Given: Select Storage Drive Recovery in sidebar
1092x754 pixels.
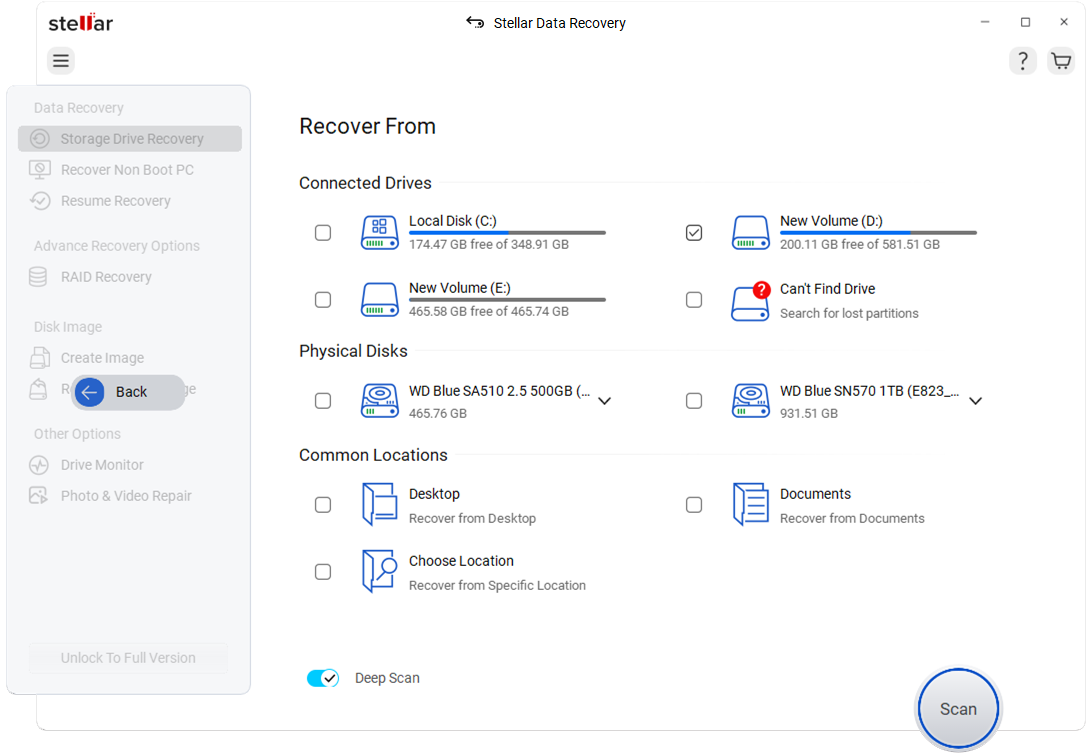Looking at the screenshot, I should pos(130,139).
